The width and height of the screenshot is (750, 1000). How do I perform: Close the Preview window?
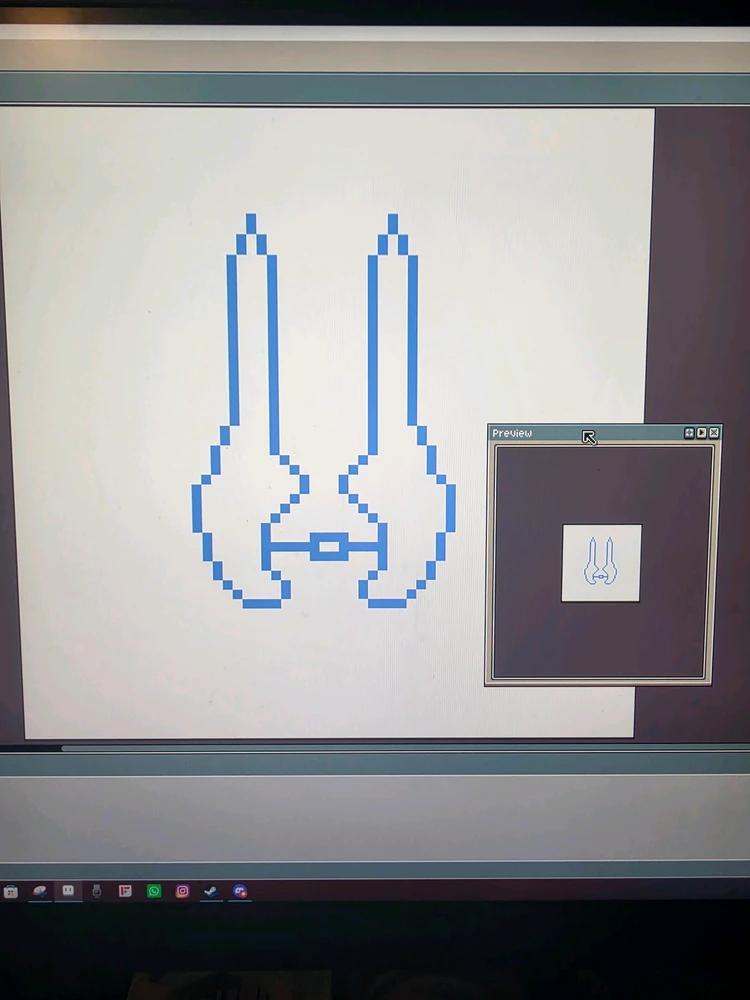pos(714,433)
